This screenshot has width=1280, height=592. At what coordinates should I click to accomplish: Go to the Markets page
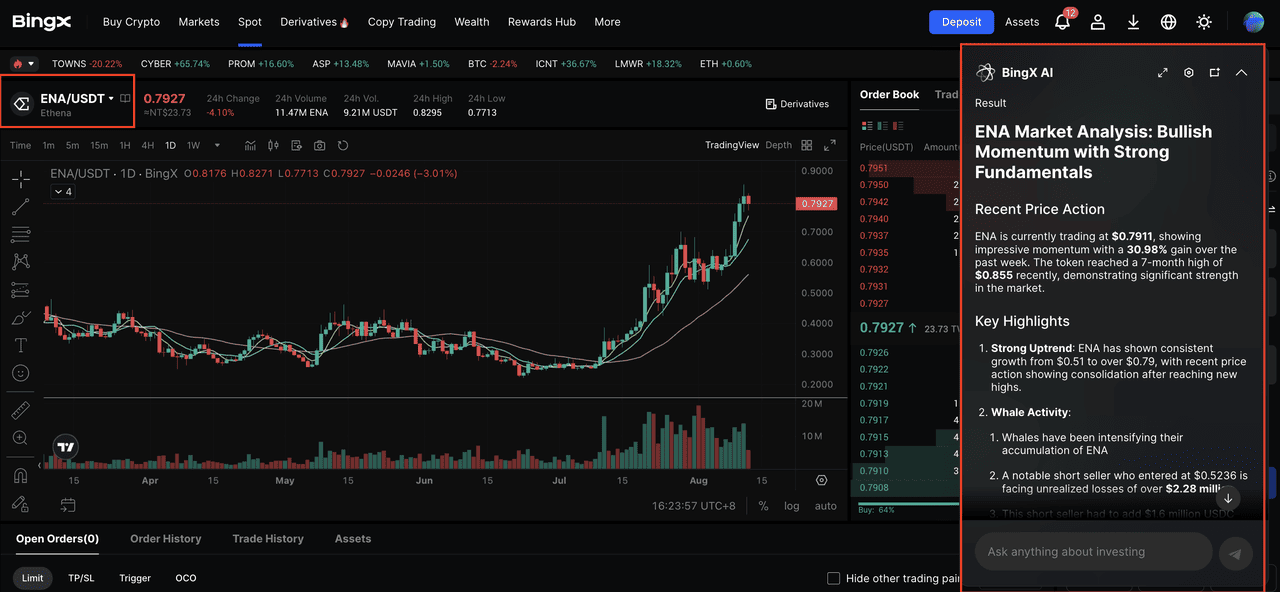point(199,22)
